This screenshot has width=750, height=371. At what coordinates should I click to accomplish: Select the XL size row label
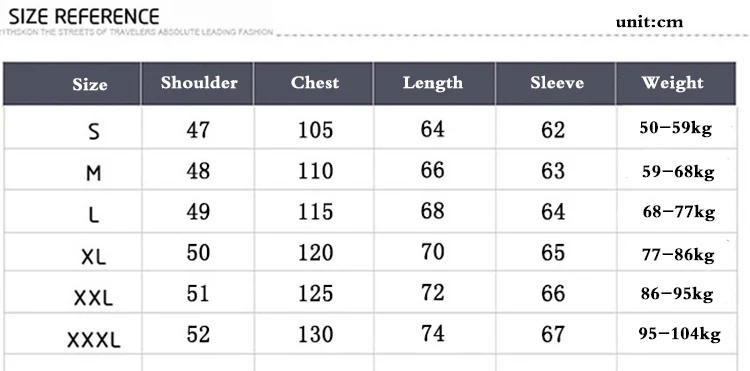(x=93, y=258)
